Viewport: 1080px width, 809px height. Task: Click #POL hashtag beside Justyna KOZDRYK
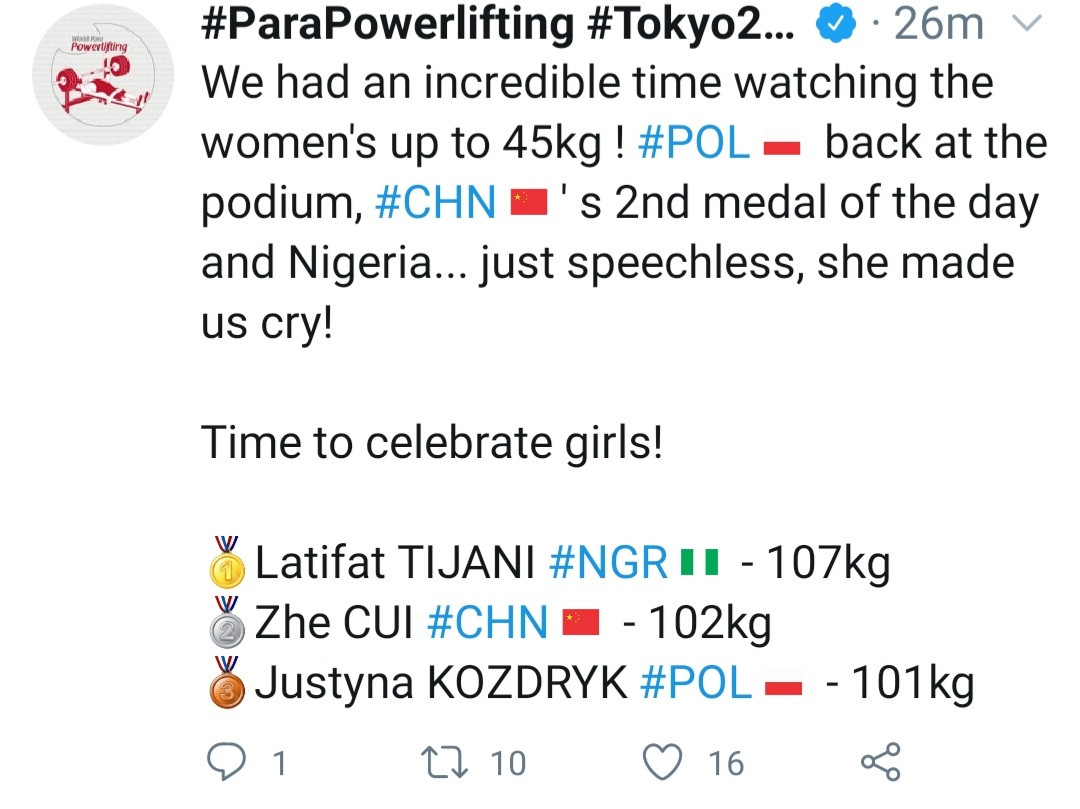pyautogui.click(x=694, y=683)
